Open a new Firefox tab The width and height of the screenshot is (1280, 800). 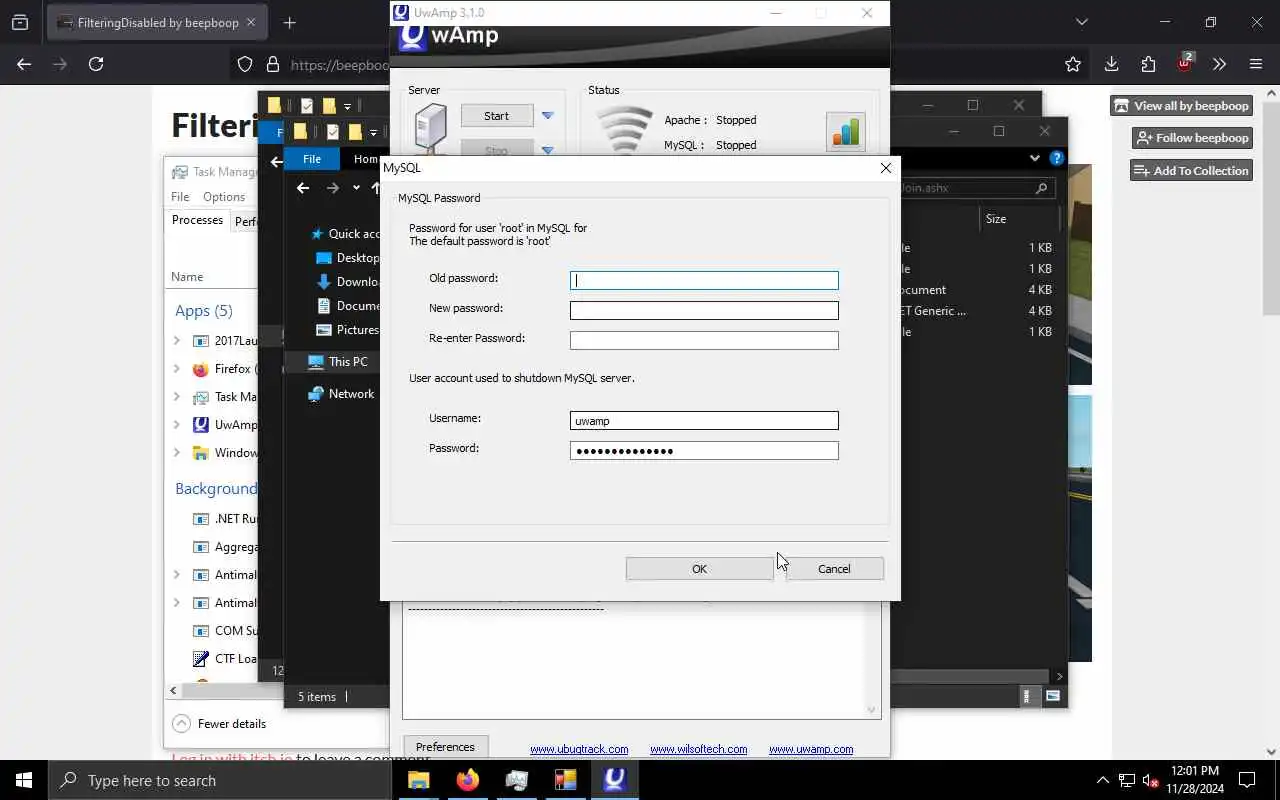click(x=290, y=22)
